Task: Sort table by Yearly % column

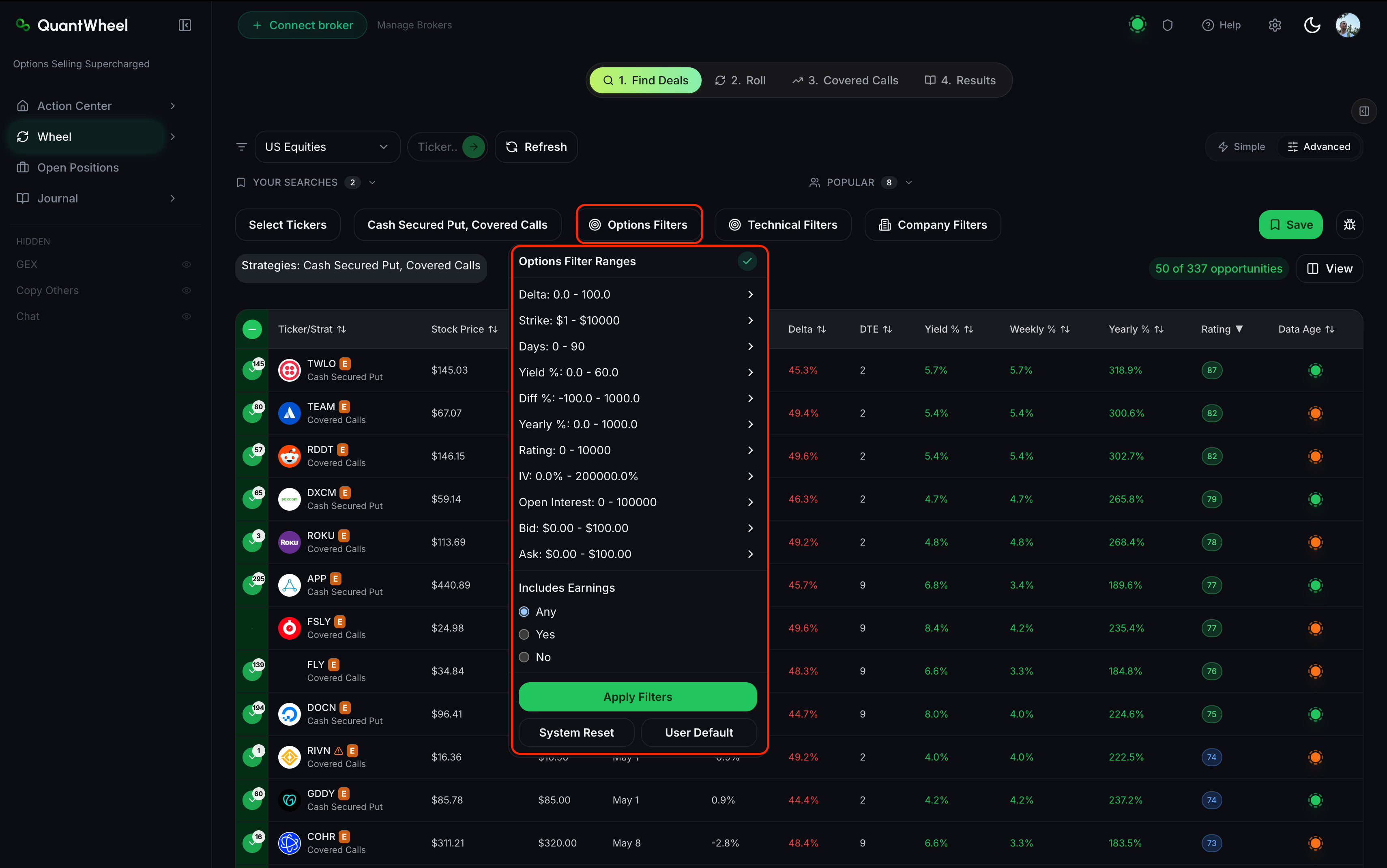Action: (x=1136, y=329)
